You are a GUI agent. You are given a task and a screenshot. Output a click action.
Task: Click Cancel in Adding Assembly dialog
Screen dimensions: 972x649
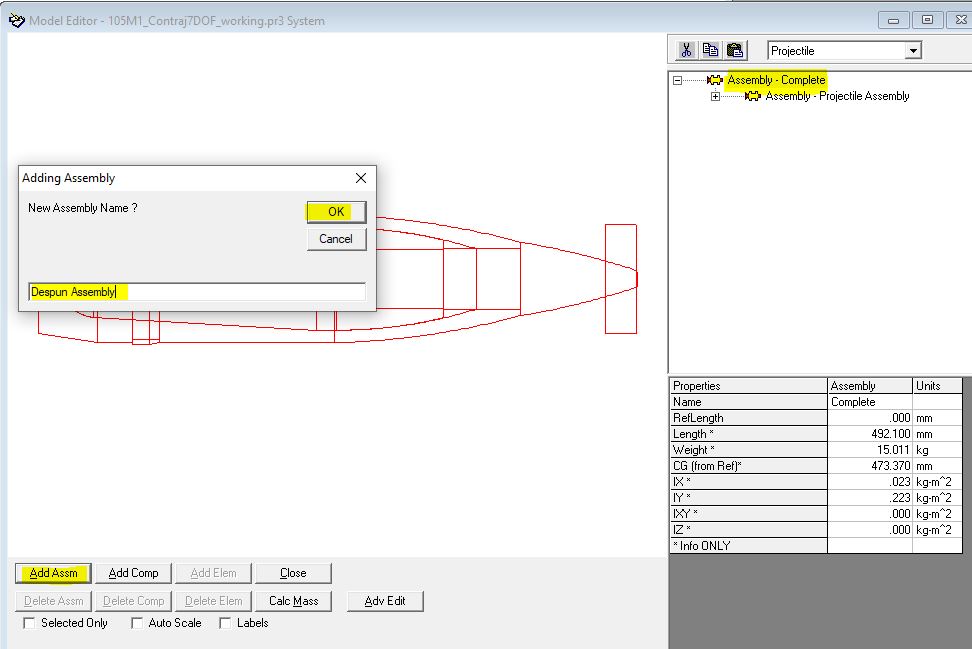(336, 239)
